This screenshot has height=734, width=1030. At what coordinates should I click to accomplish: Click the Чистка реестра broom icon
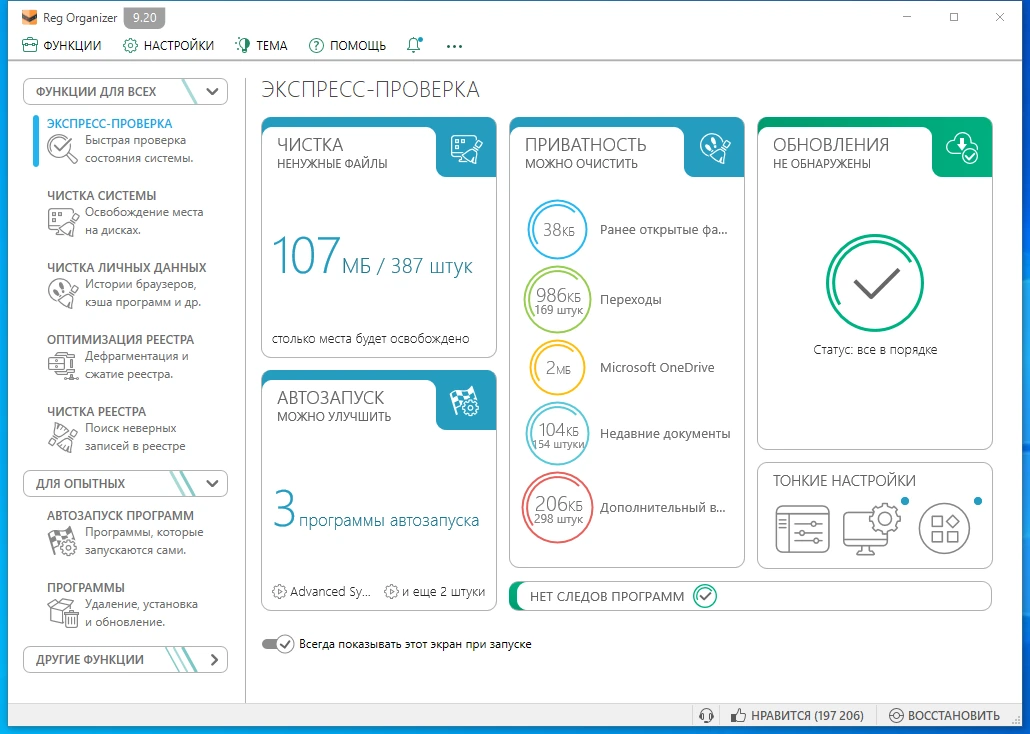pos(62,437)
